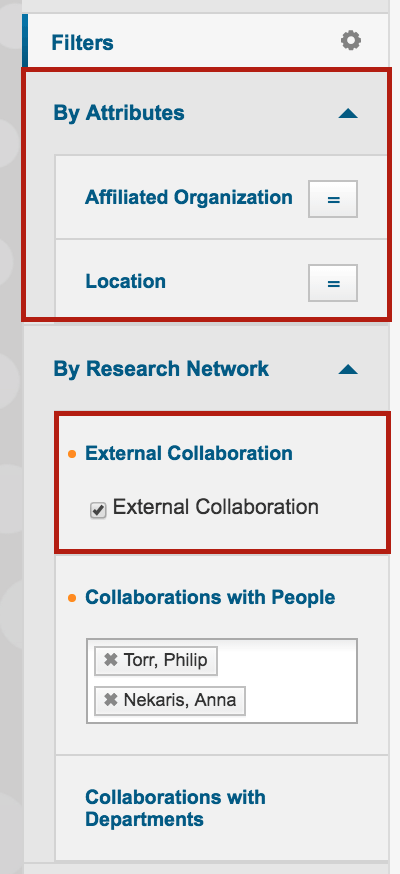Viewport: 400px width, 874px height.
Task: Open the External Collaboration filter heading
Action: click(188, 453)
